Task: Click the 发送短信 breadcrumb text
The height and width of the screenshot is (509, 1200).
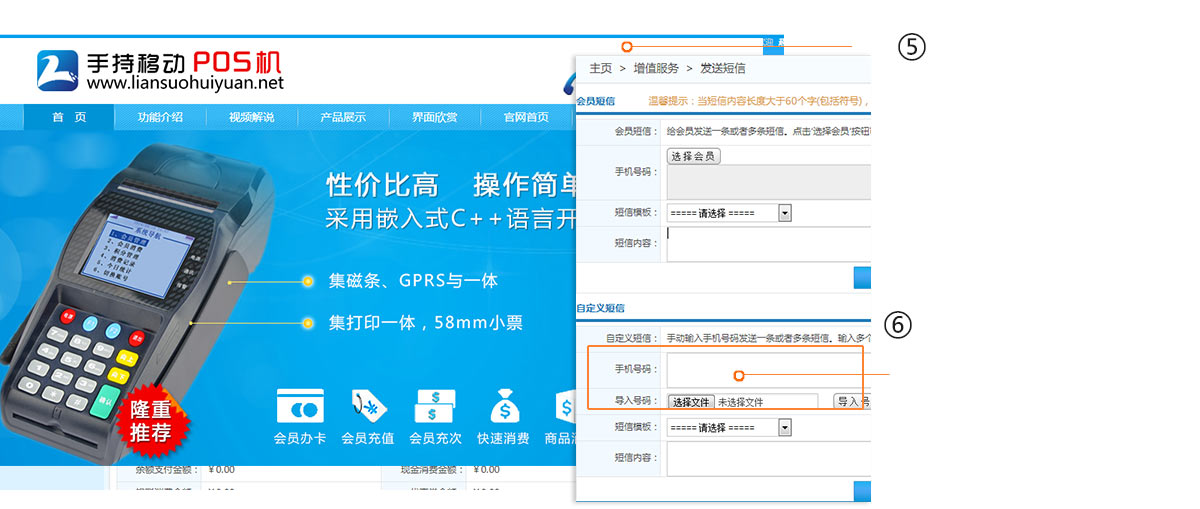Action: click(x=723, y=68)
